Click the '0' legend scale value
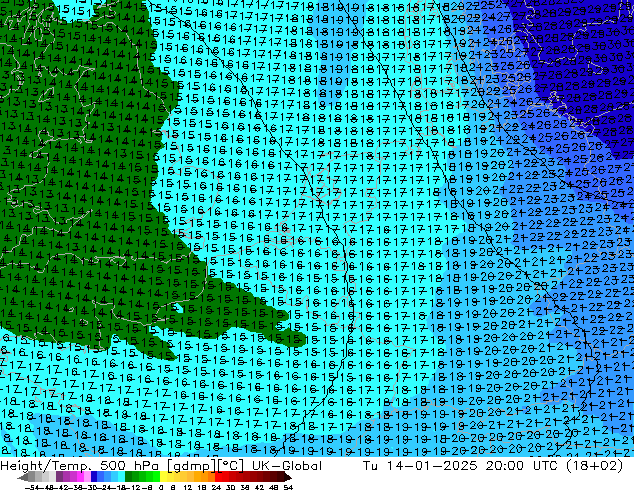The image size is (634, 490). pos(161,487)
